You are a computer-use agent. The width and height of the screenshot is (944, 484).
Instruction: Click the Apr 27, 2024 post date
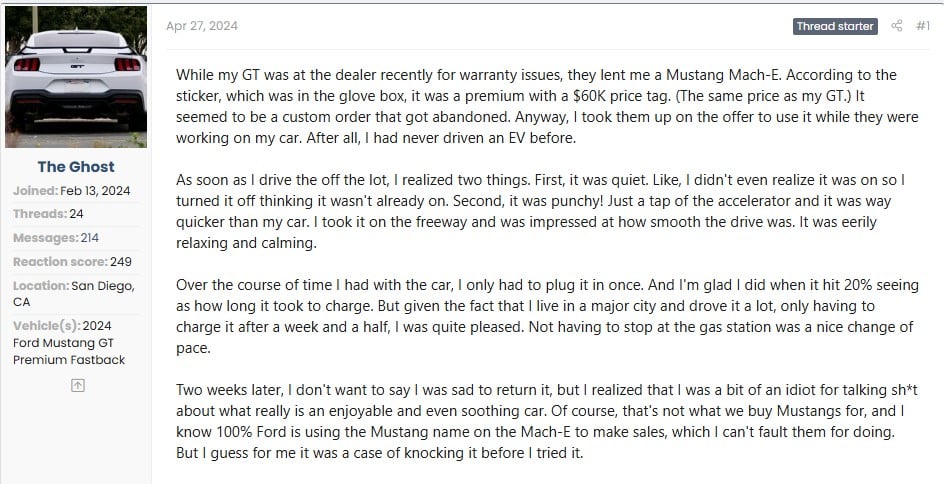pos(202,26)
